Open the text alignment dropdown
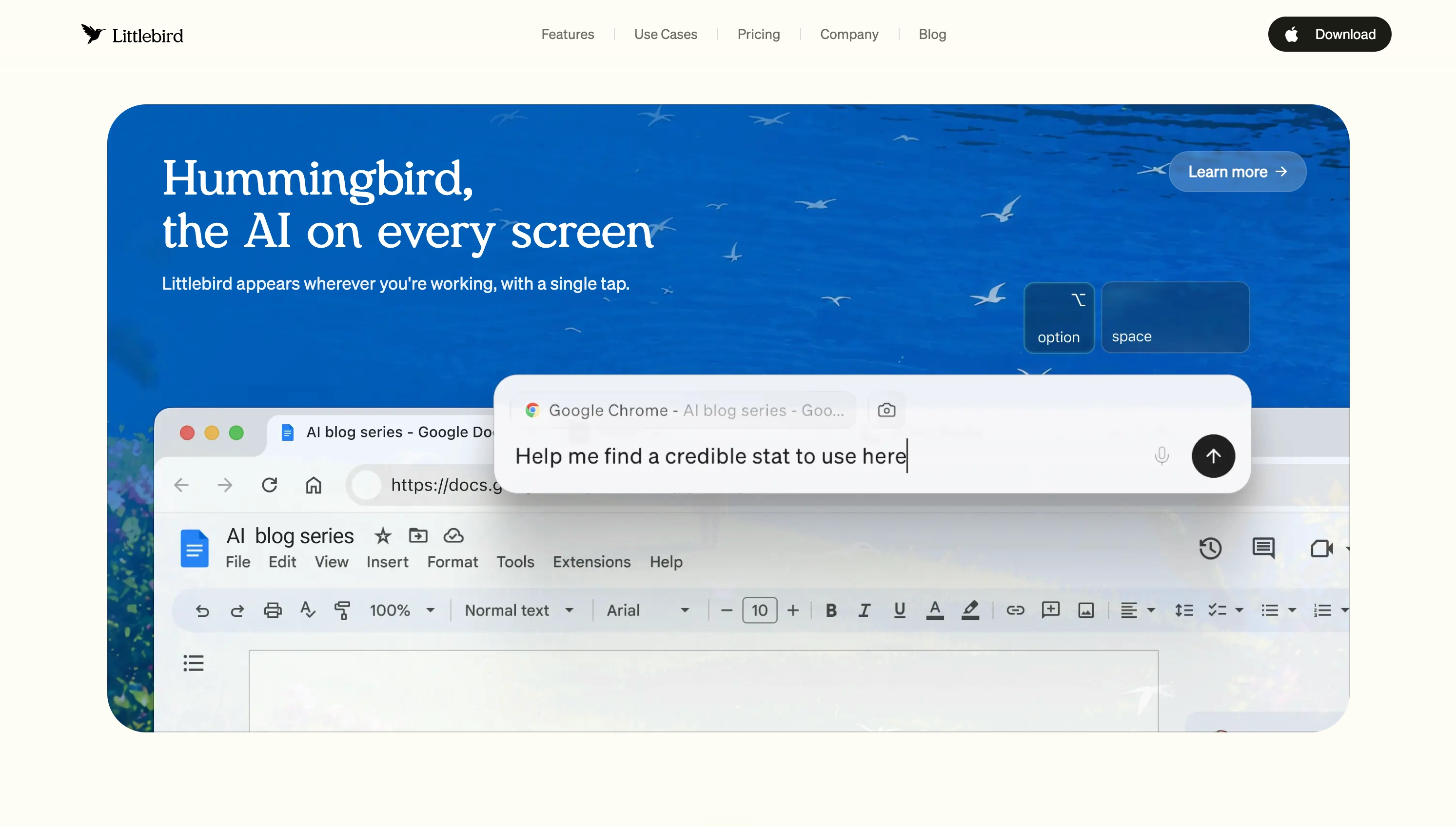 point(1137,610)
